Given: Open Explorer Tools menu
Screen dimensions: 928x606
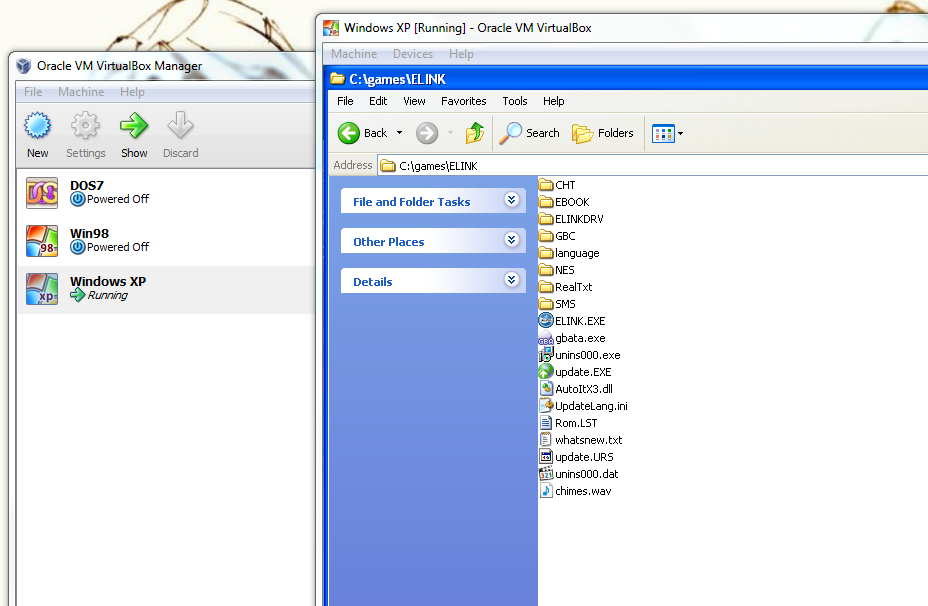Looking at the screenshot, I should [514, 101].
